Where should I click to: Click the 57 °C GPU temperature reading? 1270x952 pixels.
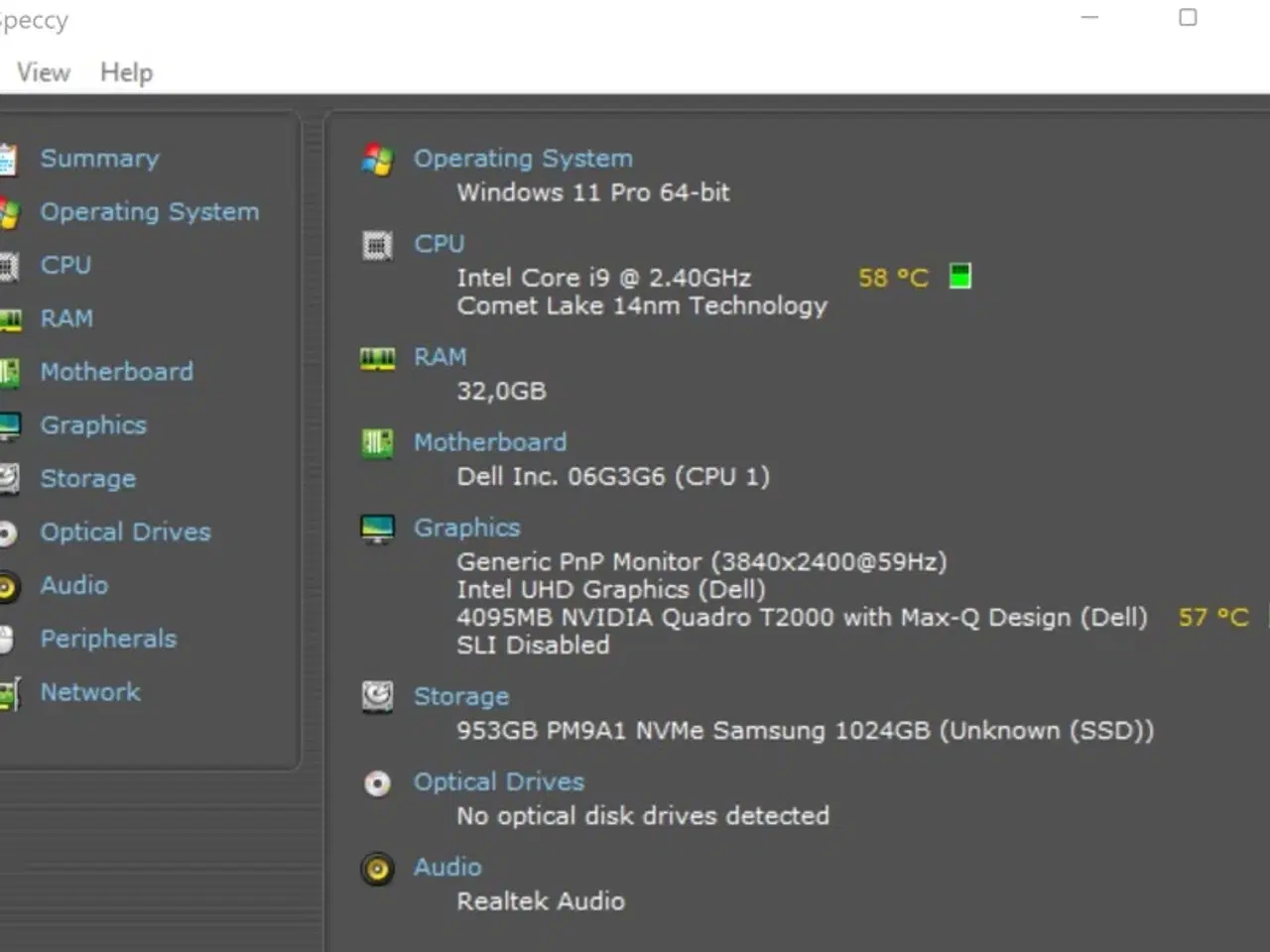pos(1212,618)
